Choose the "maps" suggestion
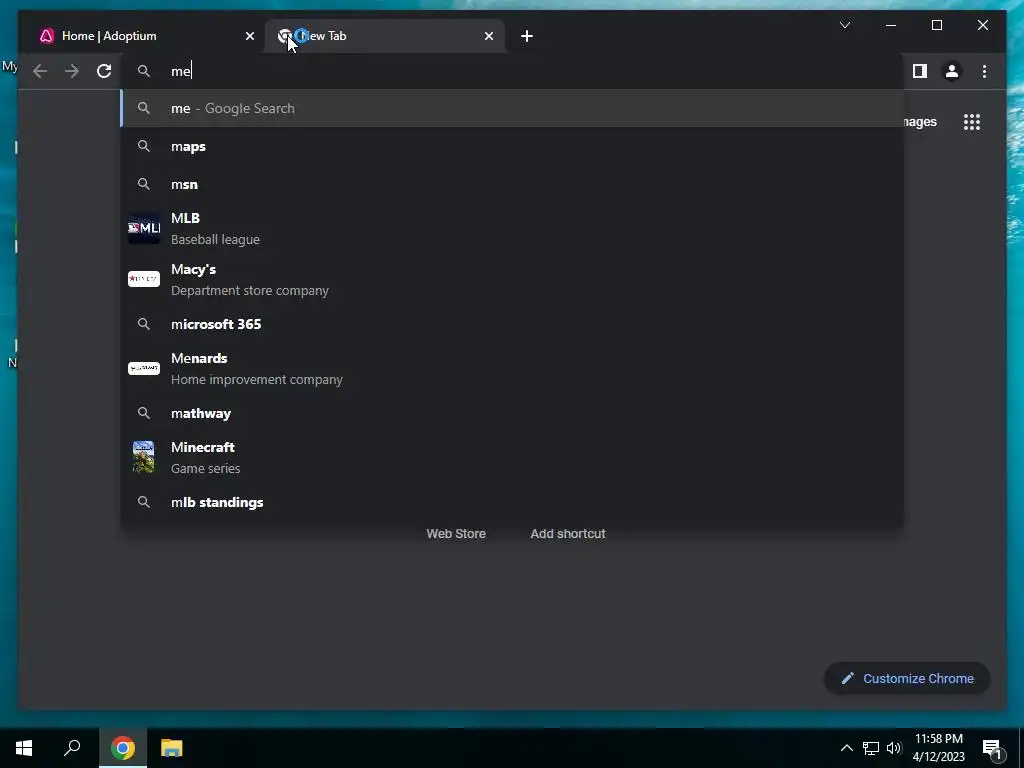This screenshot has width=1024, height=768. tap(513, 146)
